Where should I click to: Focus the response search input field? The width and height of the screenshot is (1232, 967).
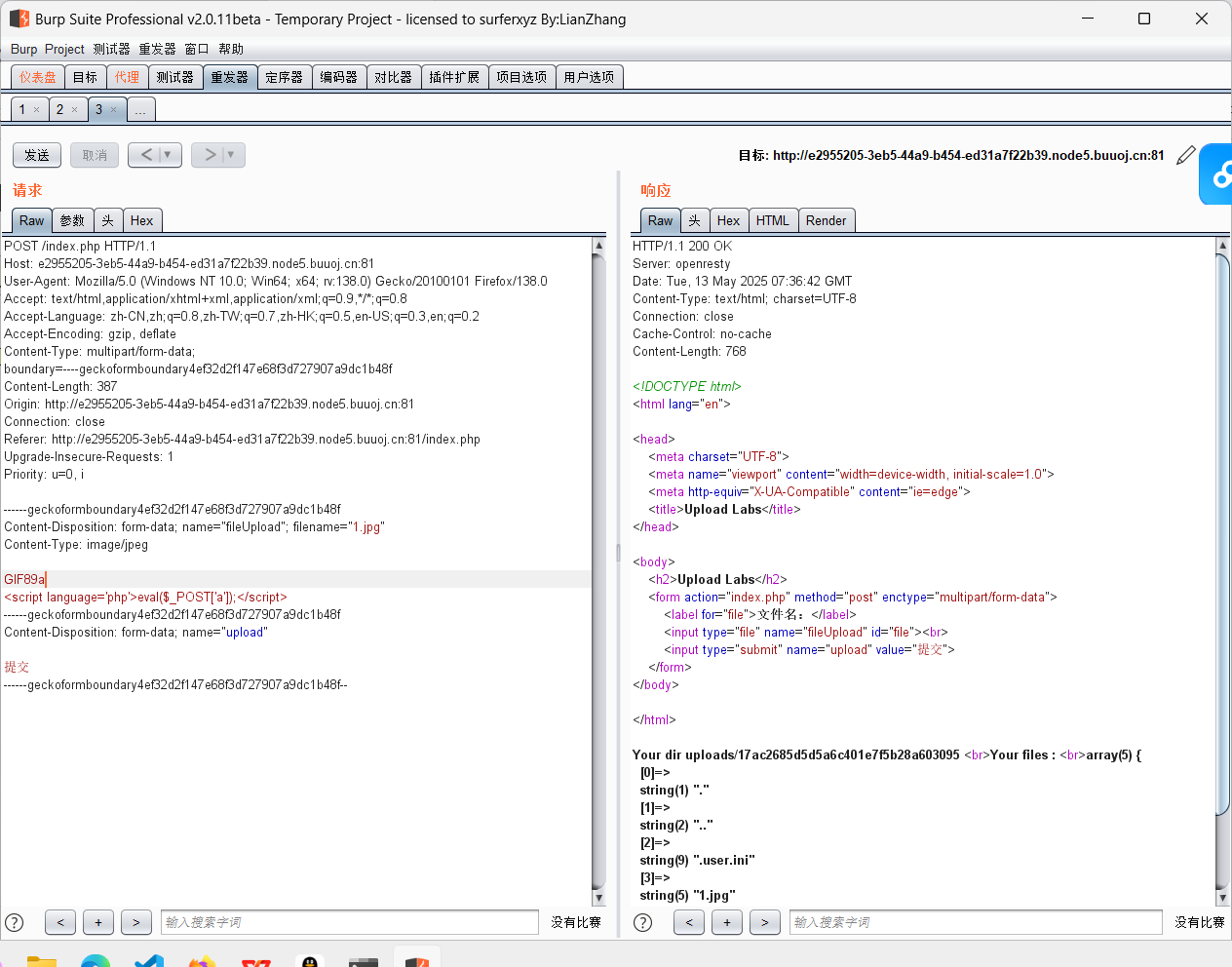click(976, 922)
